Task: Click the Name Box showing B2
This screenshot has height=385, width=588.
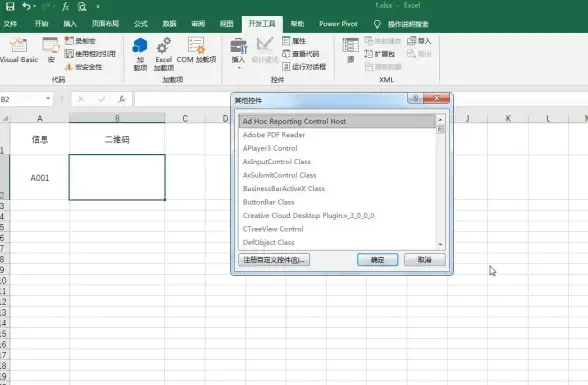Action: (22, 99)
